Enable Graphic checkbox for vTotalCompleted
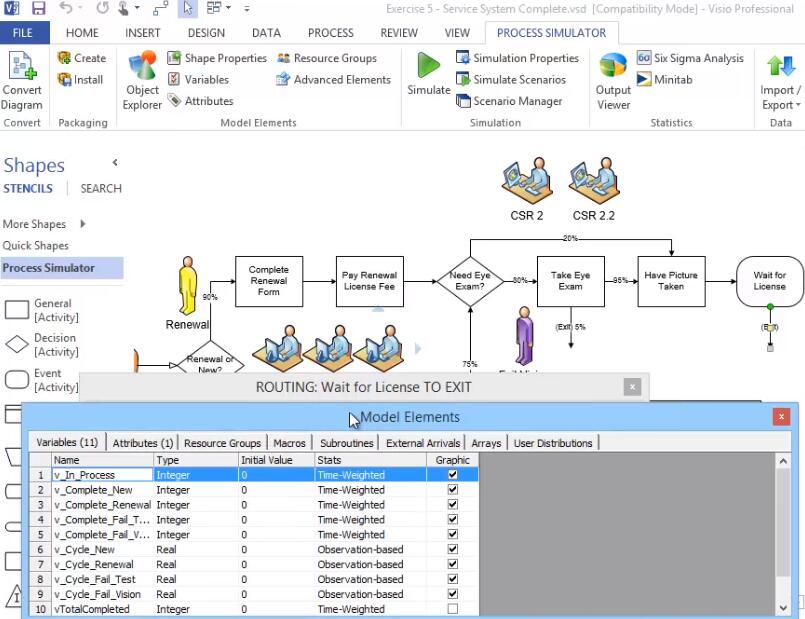 [452, 609]
